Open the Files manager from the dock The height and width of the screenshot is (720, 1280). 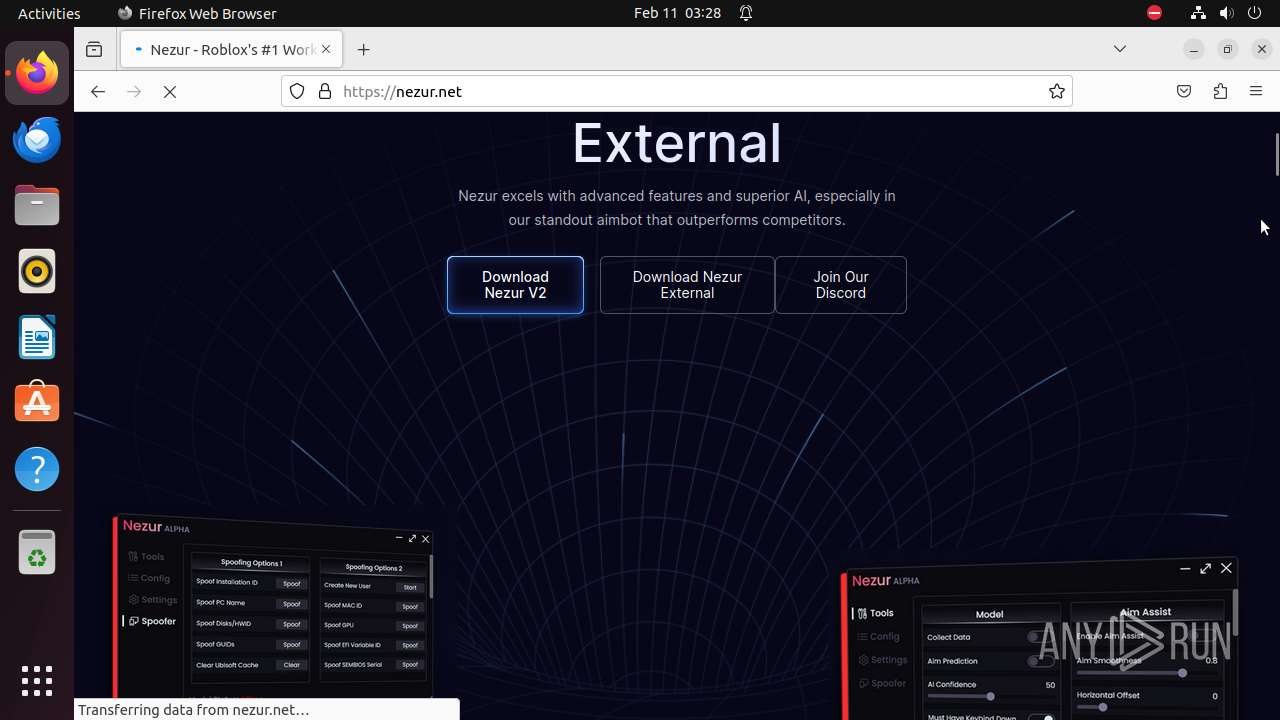pyautogui.click(x=37, y=205)
